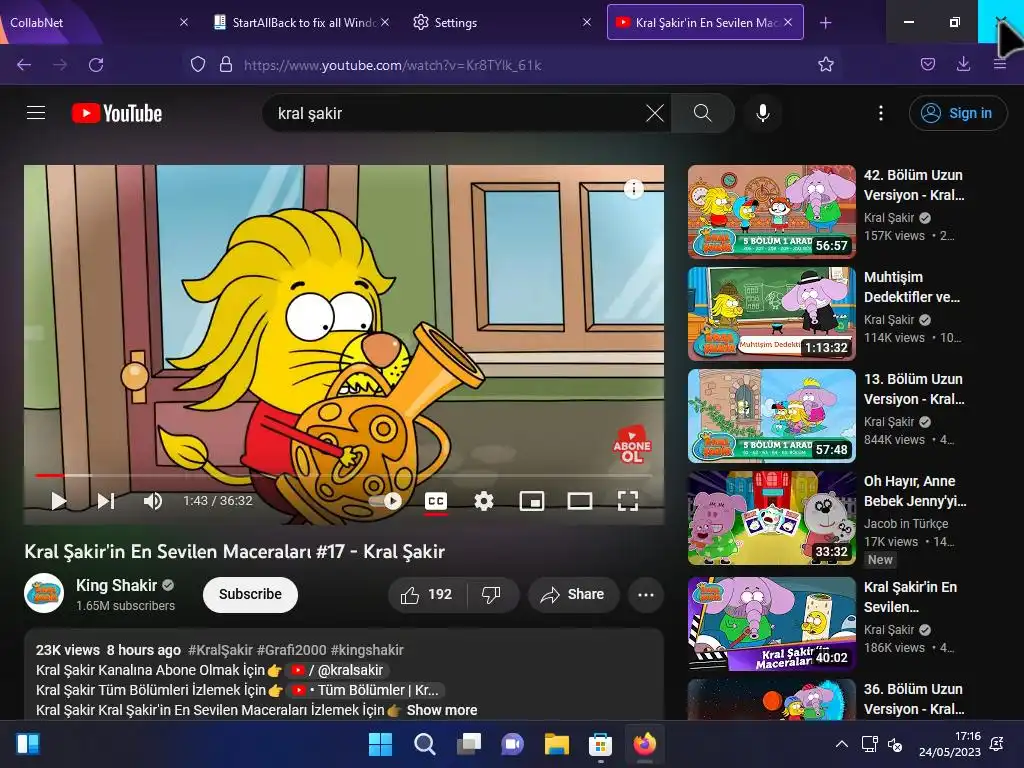The width and height of the screenshot is (1024, 768).
Task: Open the Muhtişim Dedektifler video thumbnail
Action: [x=771, y=313]
